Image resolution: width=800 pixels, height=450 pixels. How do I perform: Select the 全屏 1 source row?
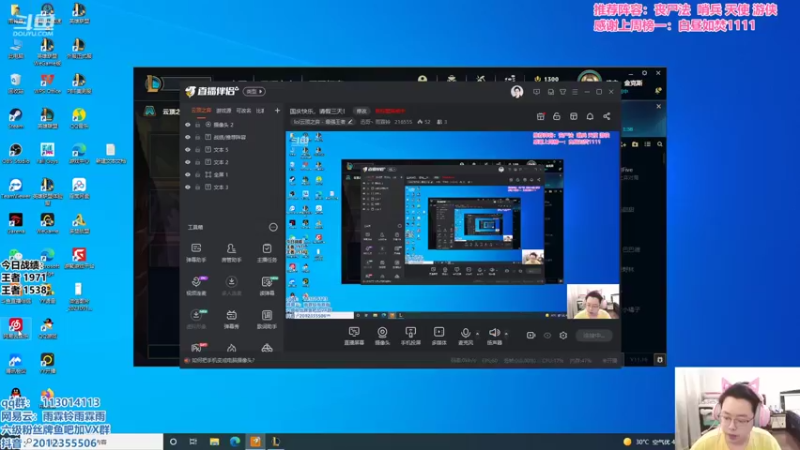[x=232, y=174]
